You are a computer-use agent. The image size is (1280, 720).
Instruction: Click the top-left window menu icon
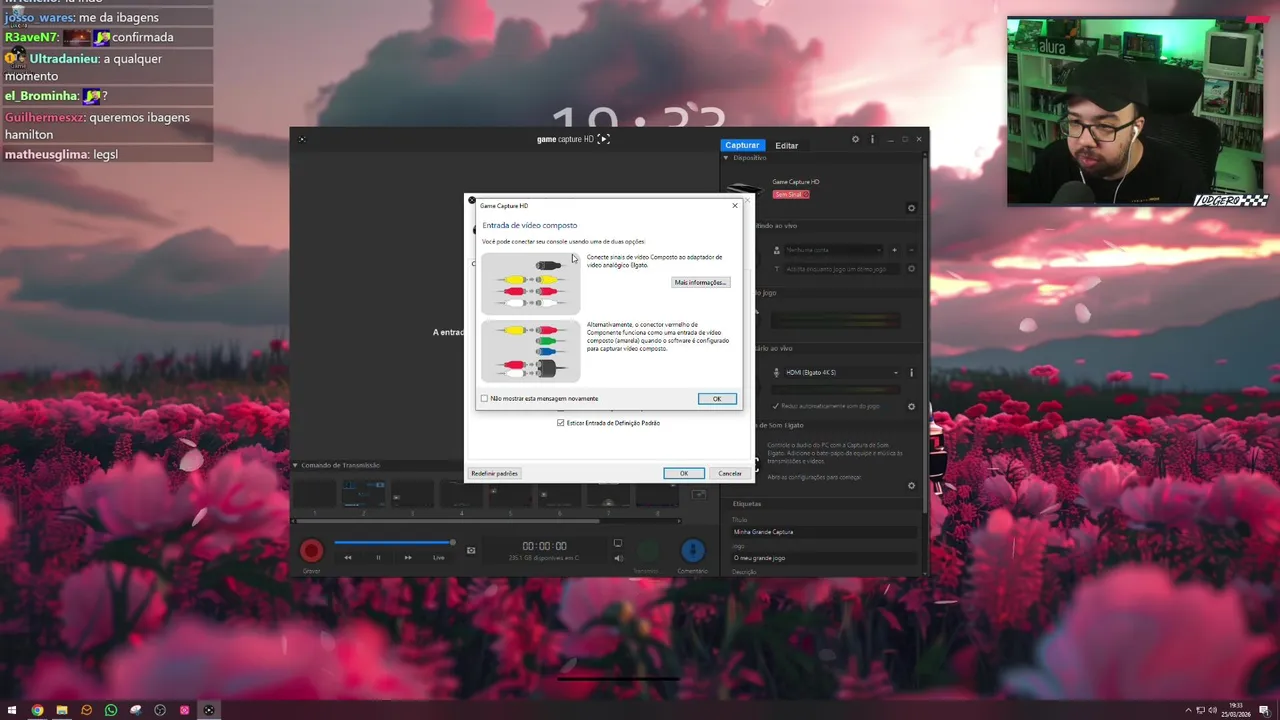302,139
